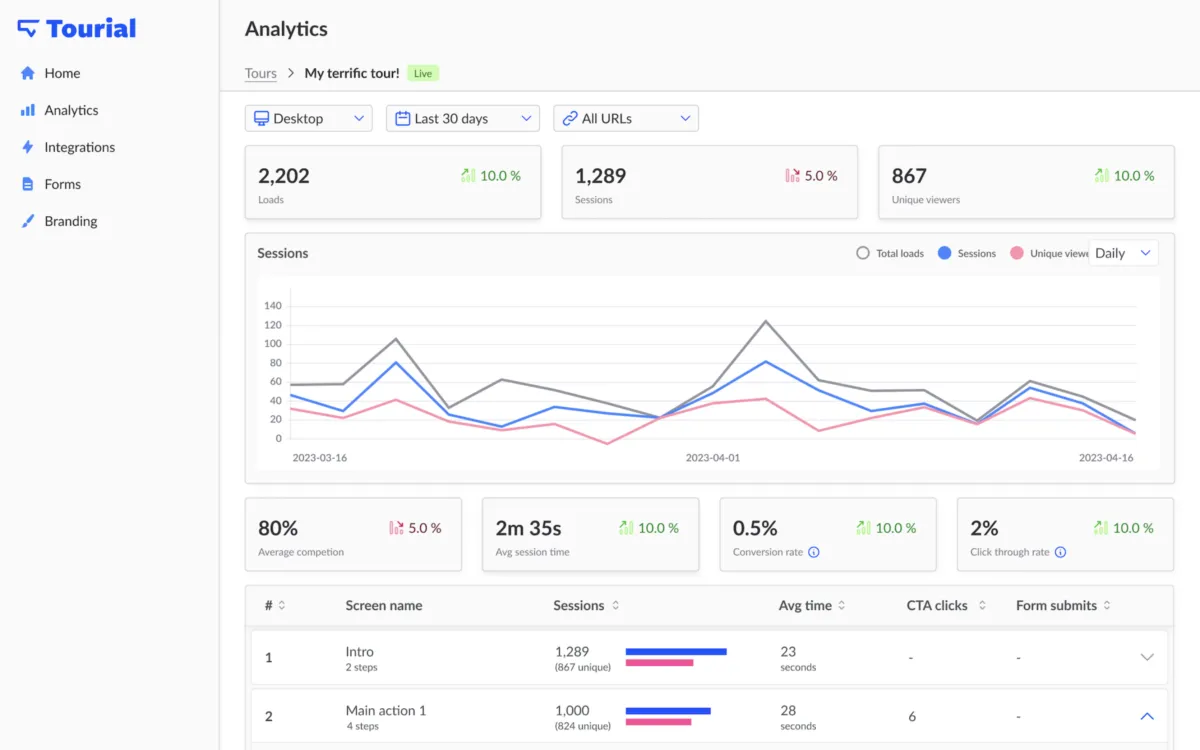Open the Desktop device dropdown
The height and width of the screenshot is (750, 1200).
[309, 118]
